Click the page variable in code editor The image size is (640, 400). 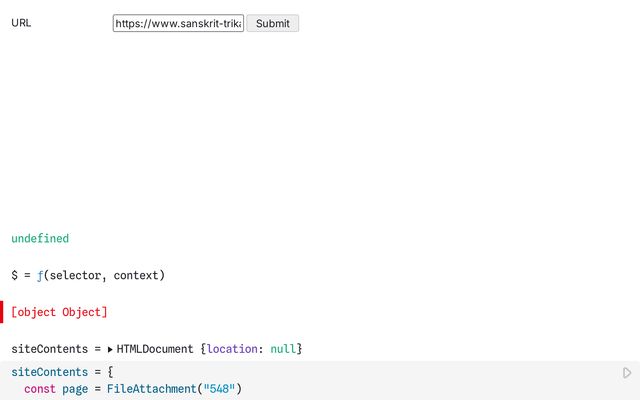click(75, 389)
